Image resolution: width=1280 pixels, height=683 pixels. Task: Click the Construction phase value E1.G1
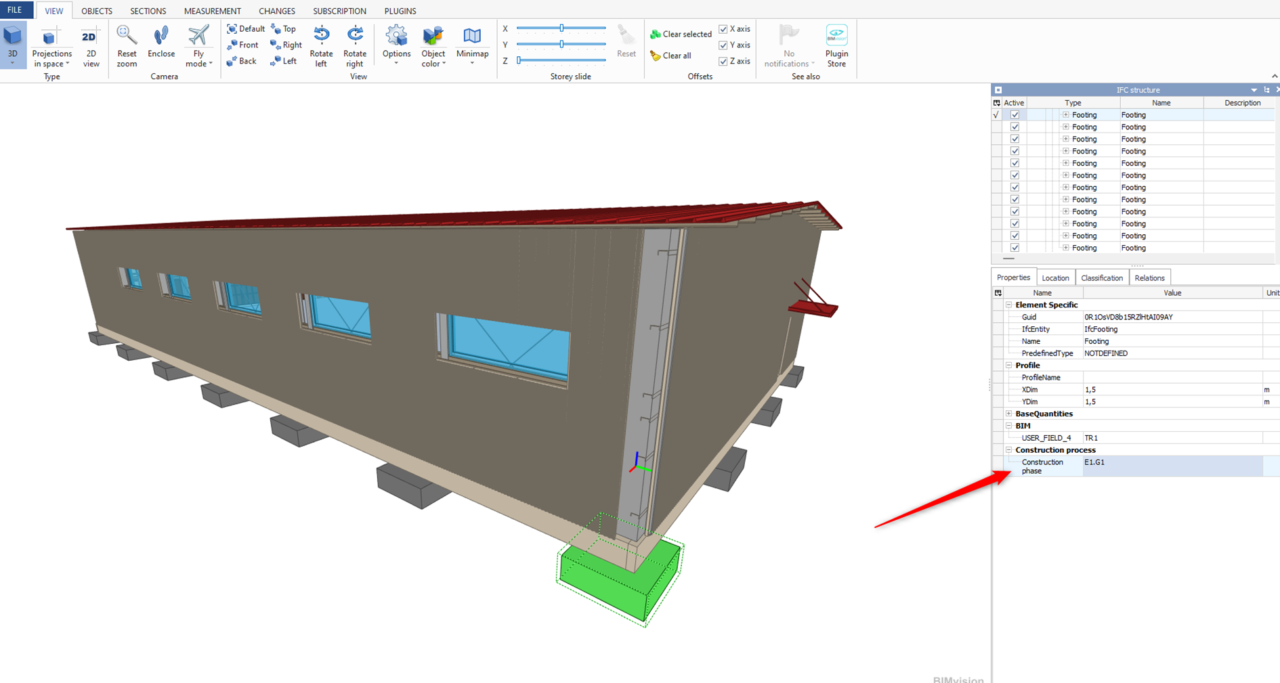pyautogui.click(x=1173, y=466)
